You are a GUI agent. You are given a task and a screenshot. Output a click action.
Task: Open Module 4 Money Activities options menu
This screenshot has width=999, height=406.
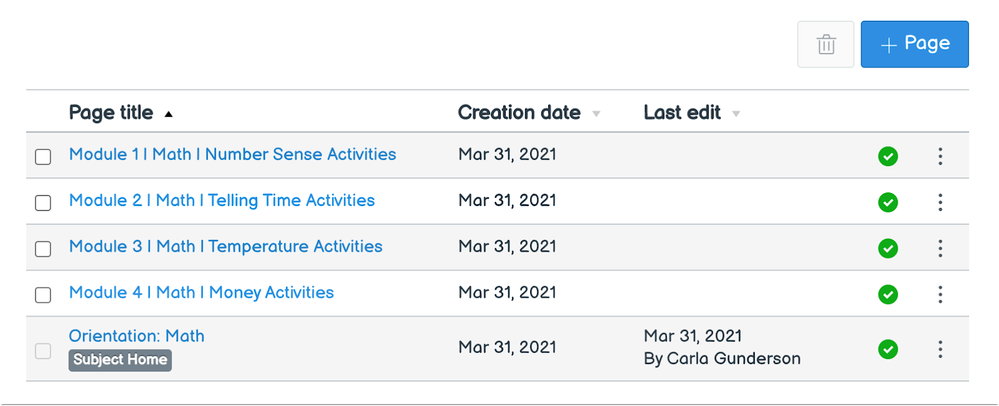(x=940, y=294)
